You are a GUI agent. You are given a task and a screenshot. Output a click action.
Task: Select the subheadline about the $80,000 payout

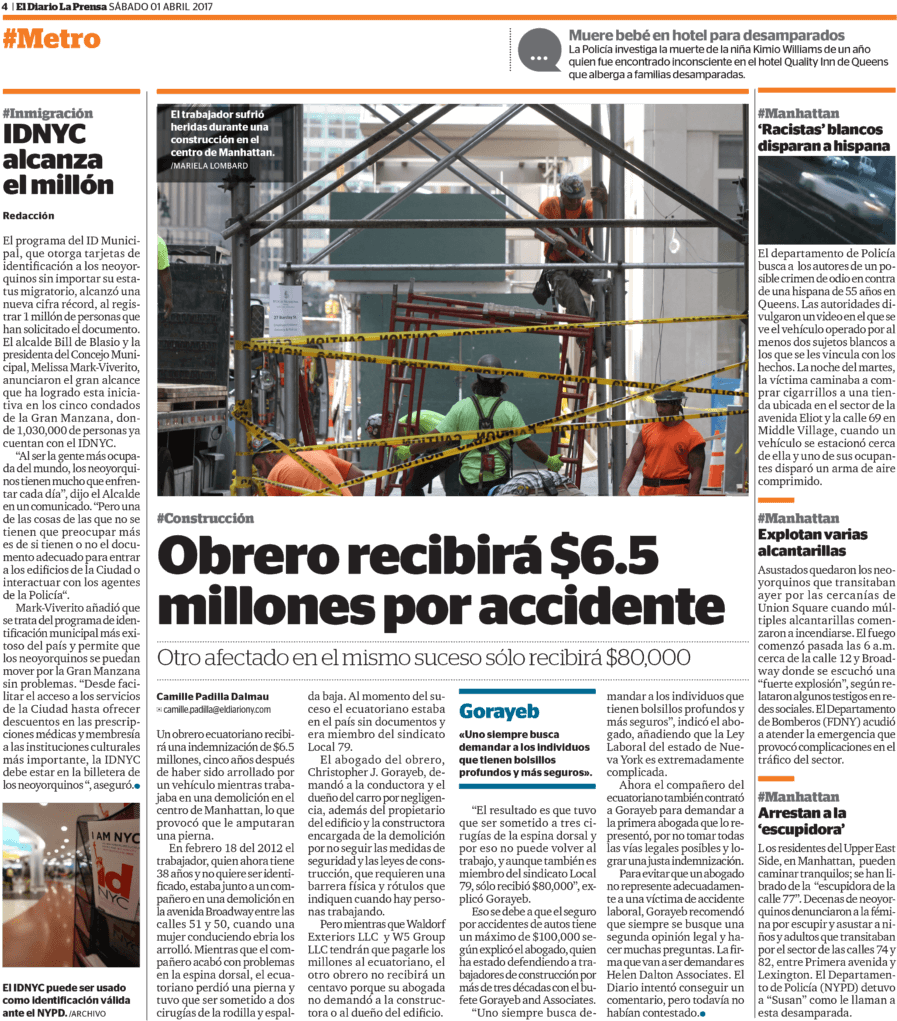click(424, 657)
